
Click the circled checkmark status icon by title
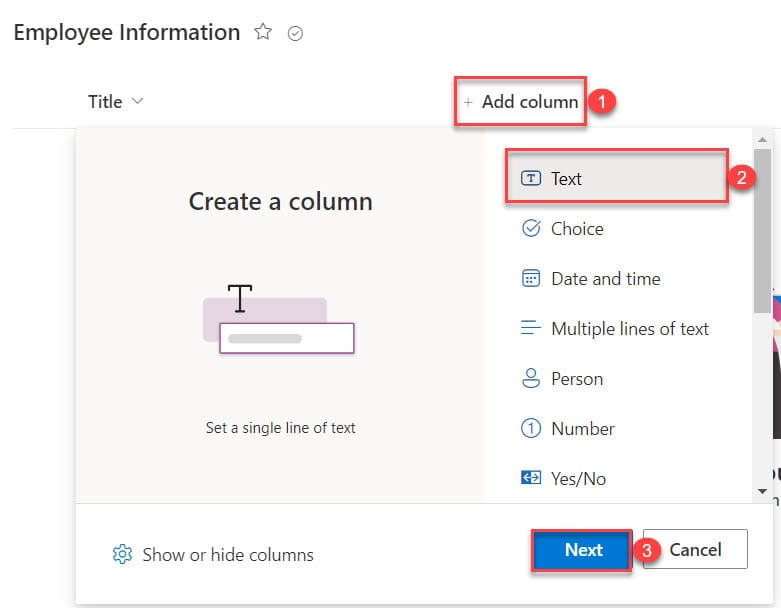[x=295, y=33]
